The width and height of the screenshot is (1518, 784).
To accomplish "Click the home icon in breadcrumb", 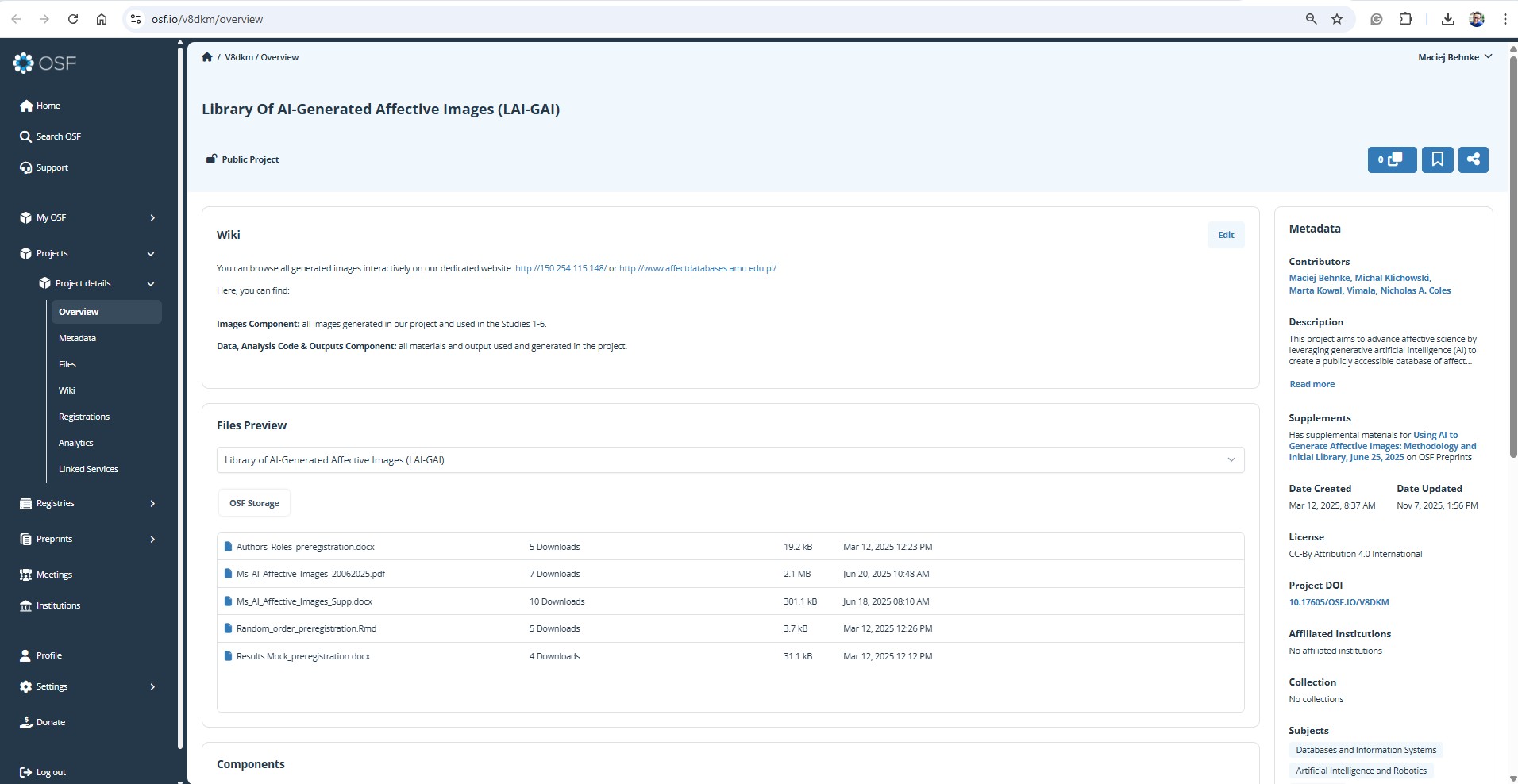I will pos(207,57).
